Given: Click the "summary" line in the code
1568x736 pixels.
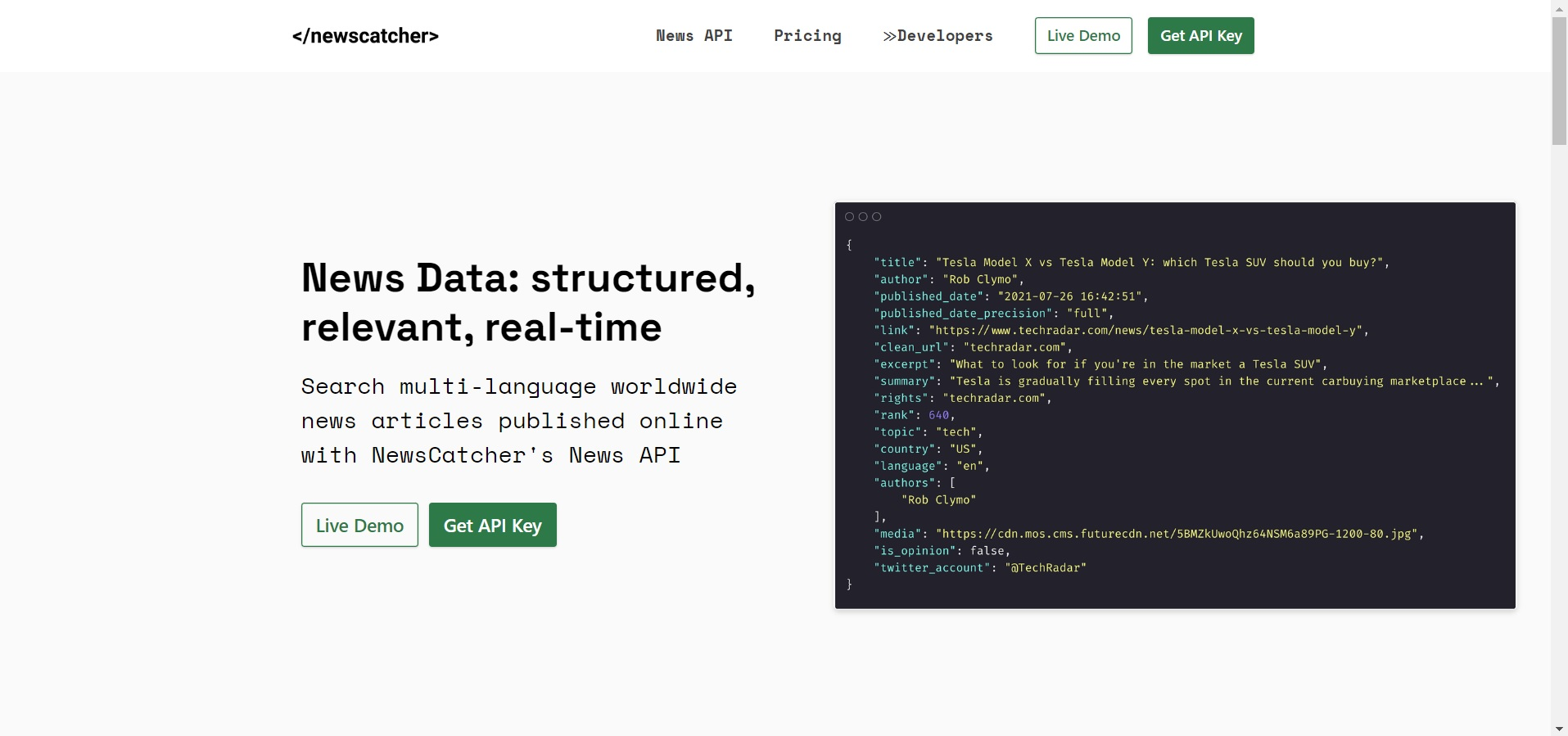Looking at the screenshot, I should [1187, 381].
